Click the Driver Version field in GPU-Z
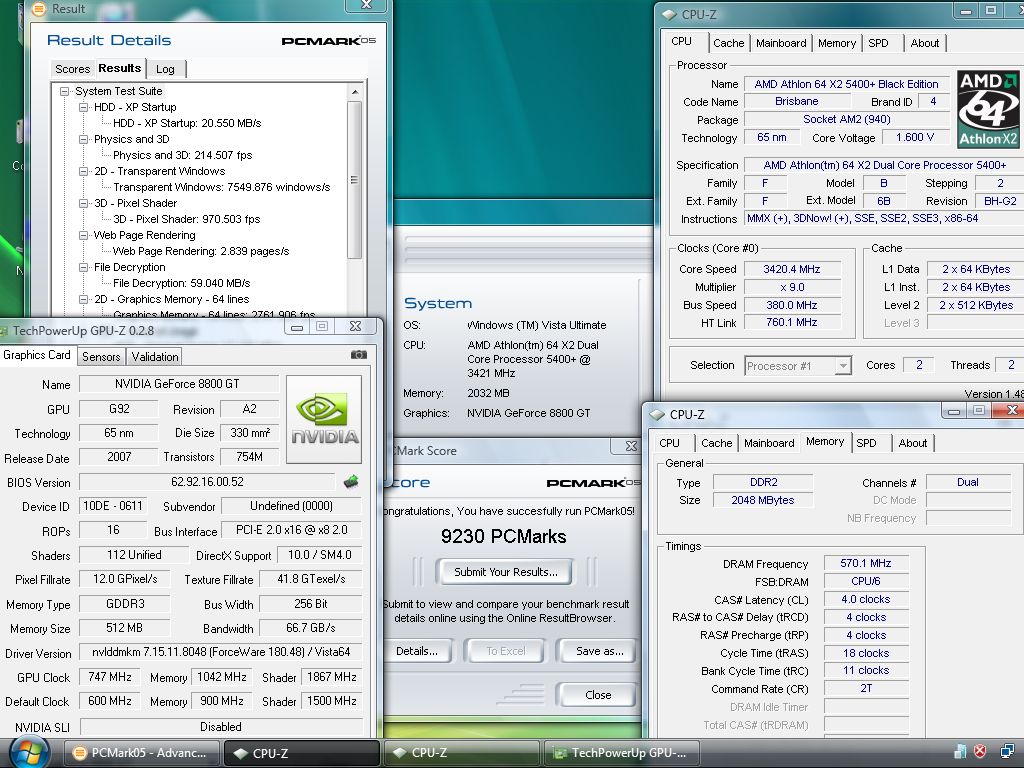 [x=221, y=652]
